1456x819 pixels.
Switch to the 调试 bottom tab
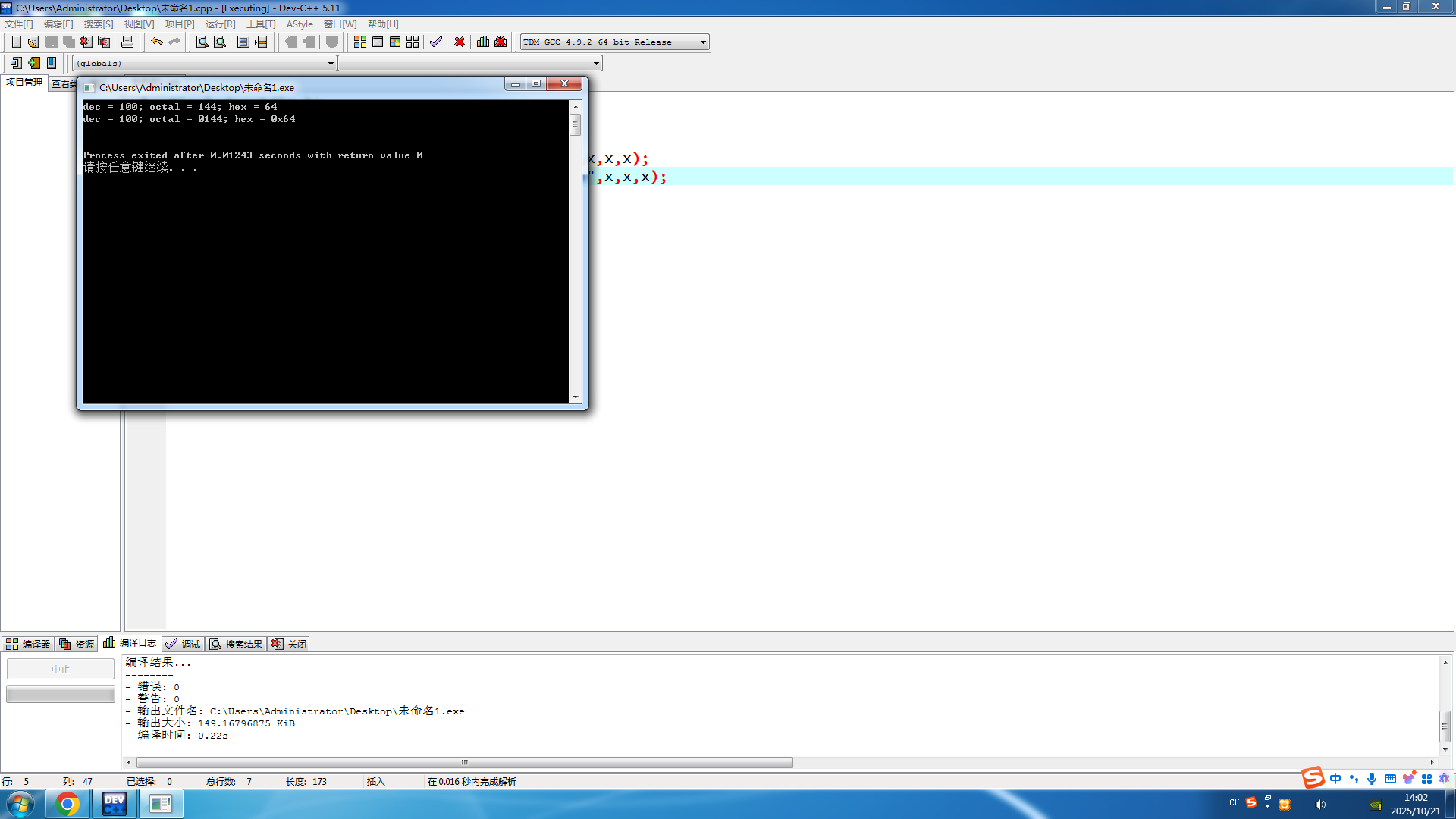point(184,644)
